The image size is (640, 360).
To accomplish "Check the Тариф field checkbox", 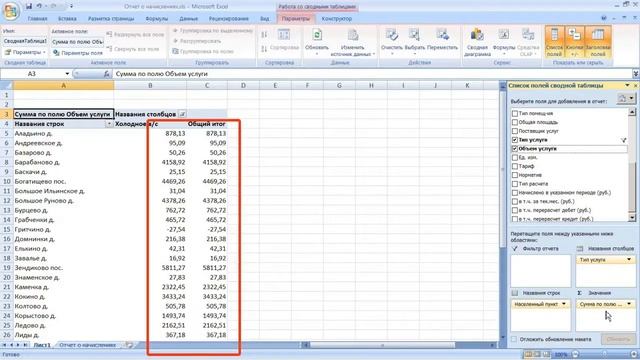I will [x=515, y=166].
